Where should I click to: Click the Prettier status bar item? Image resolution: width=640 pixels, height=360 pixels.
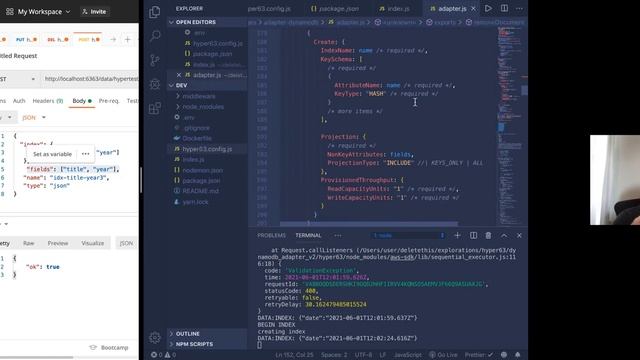coord(479,355)
